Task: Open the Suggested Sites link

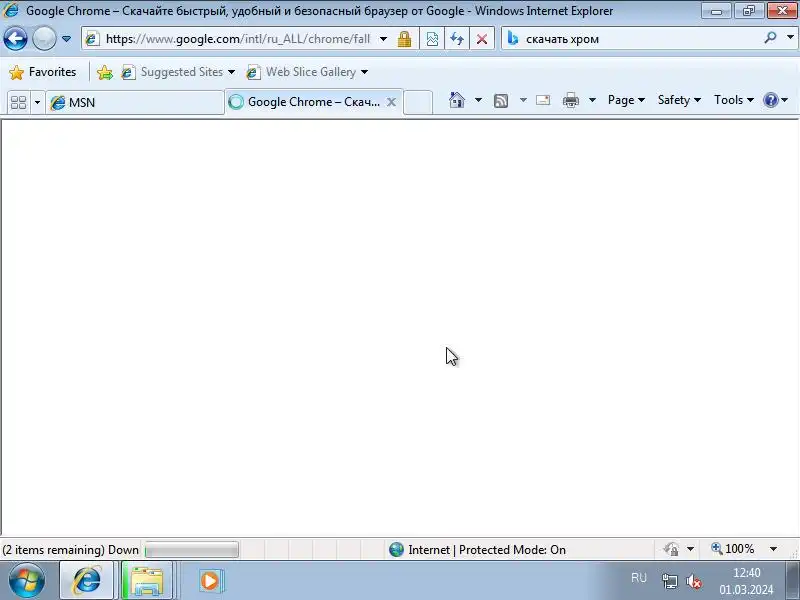Action: tap(178, 72)
